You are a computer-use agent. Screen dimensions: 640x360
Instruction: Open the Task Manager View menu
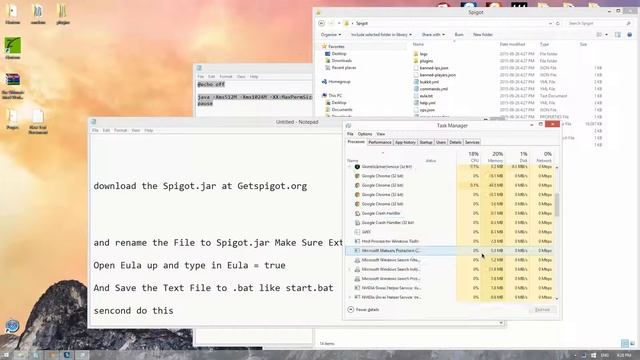point(380,134)
